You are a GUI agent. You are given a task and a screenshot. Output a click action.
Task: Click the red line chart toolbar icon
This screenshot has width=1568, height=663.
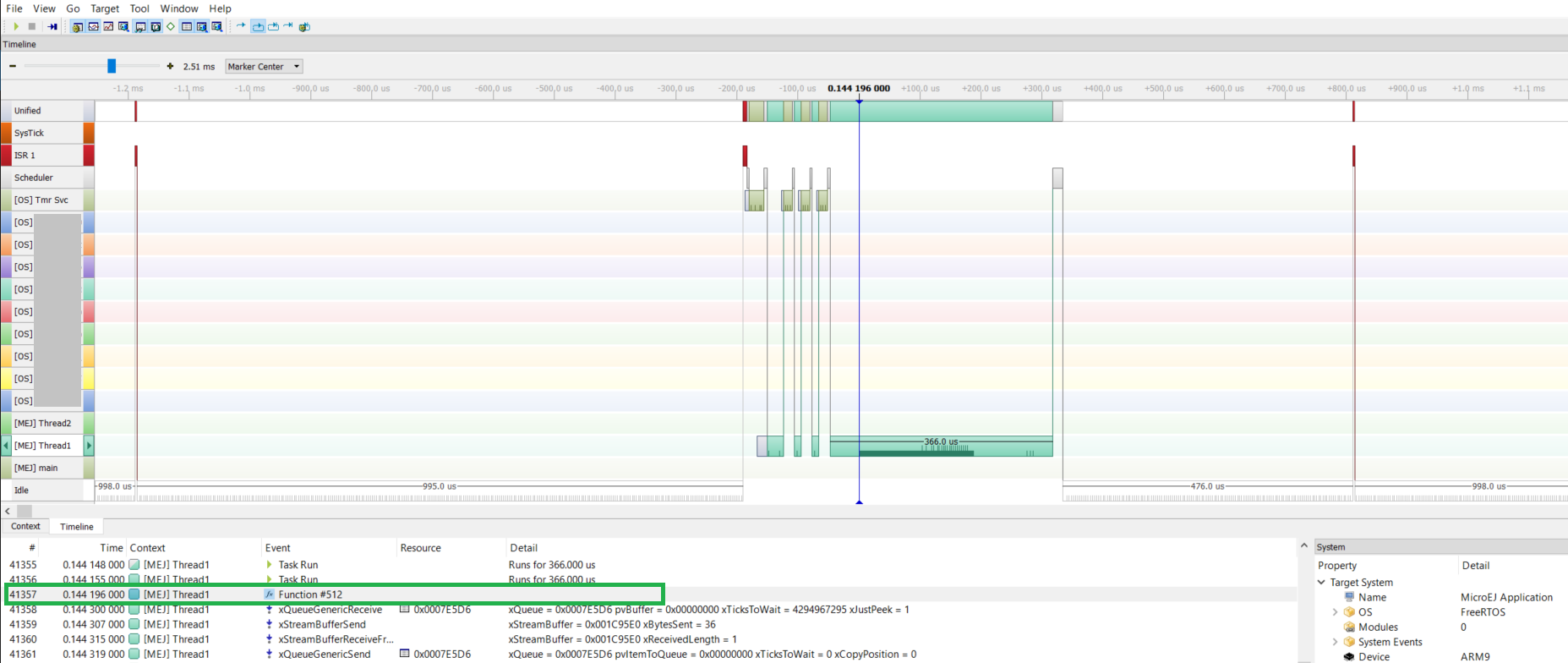(x=108, y=26)
